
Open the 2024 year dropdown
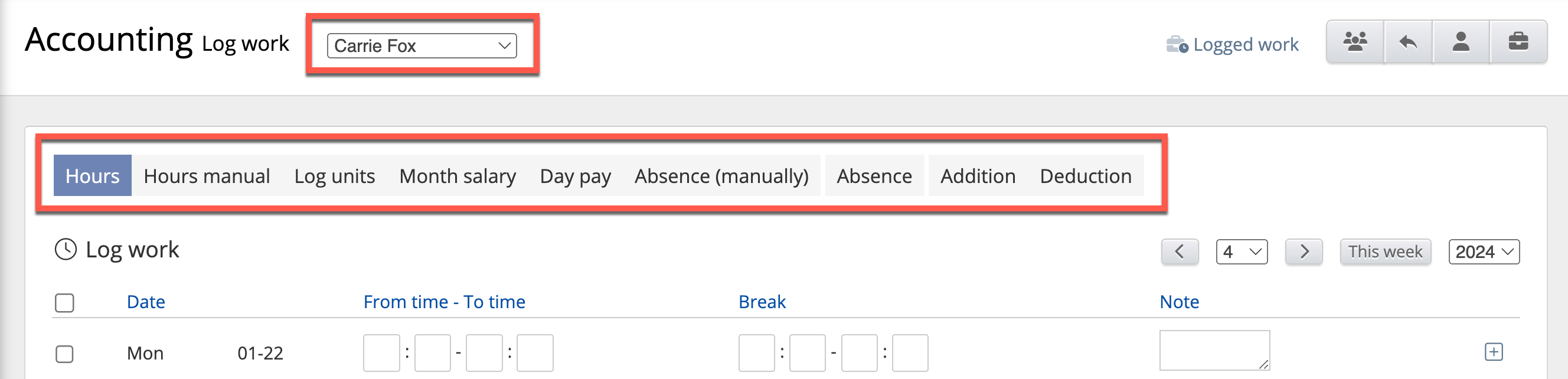tap(1484, 252)
